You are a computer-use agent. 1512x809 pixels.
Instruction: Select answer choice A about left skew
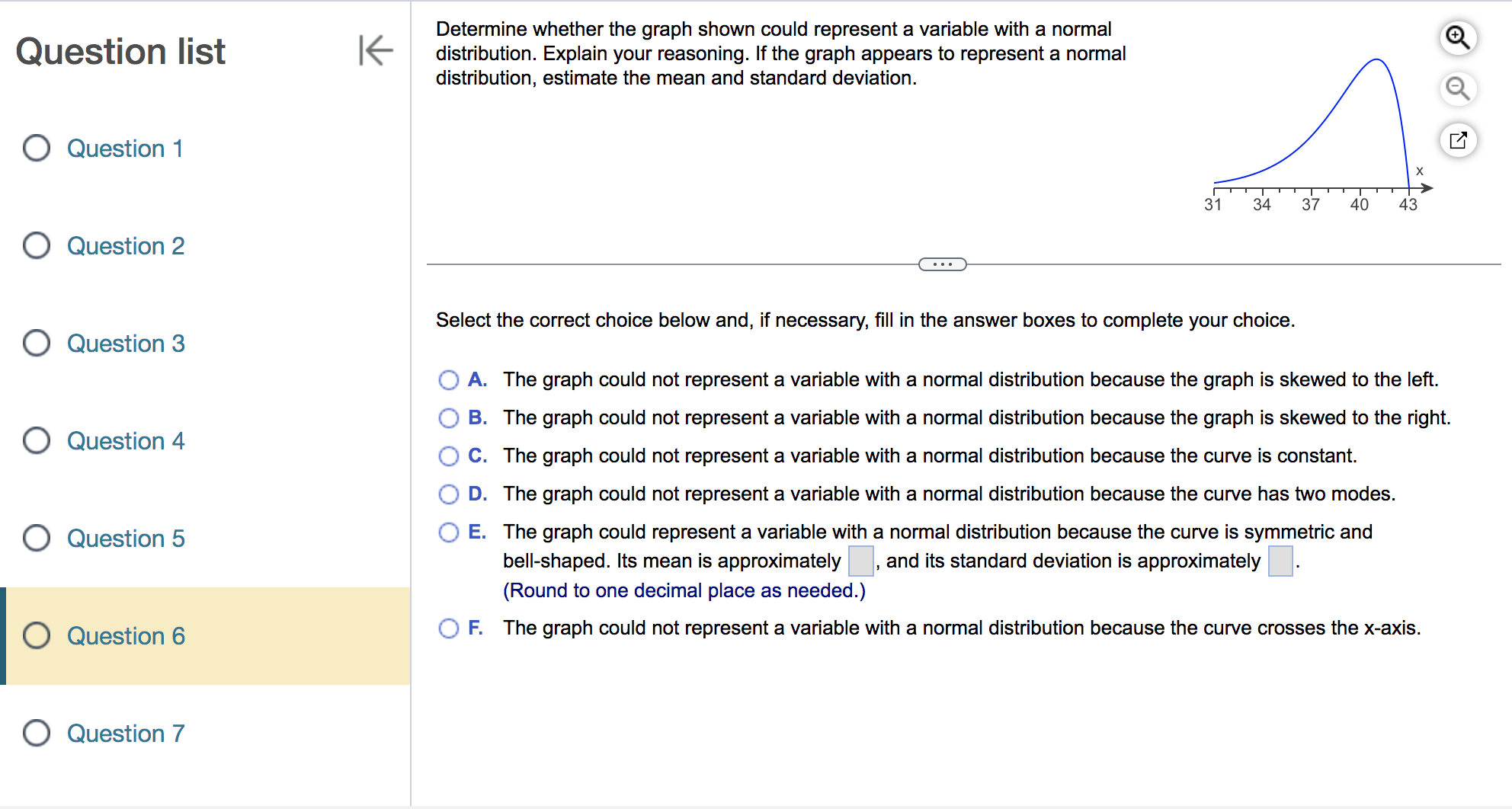click(x=449, y=379)
